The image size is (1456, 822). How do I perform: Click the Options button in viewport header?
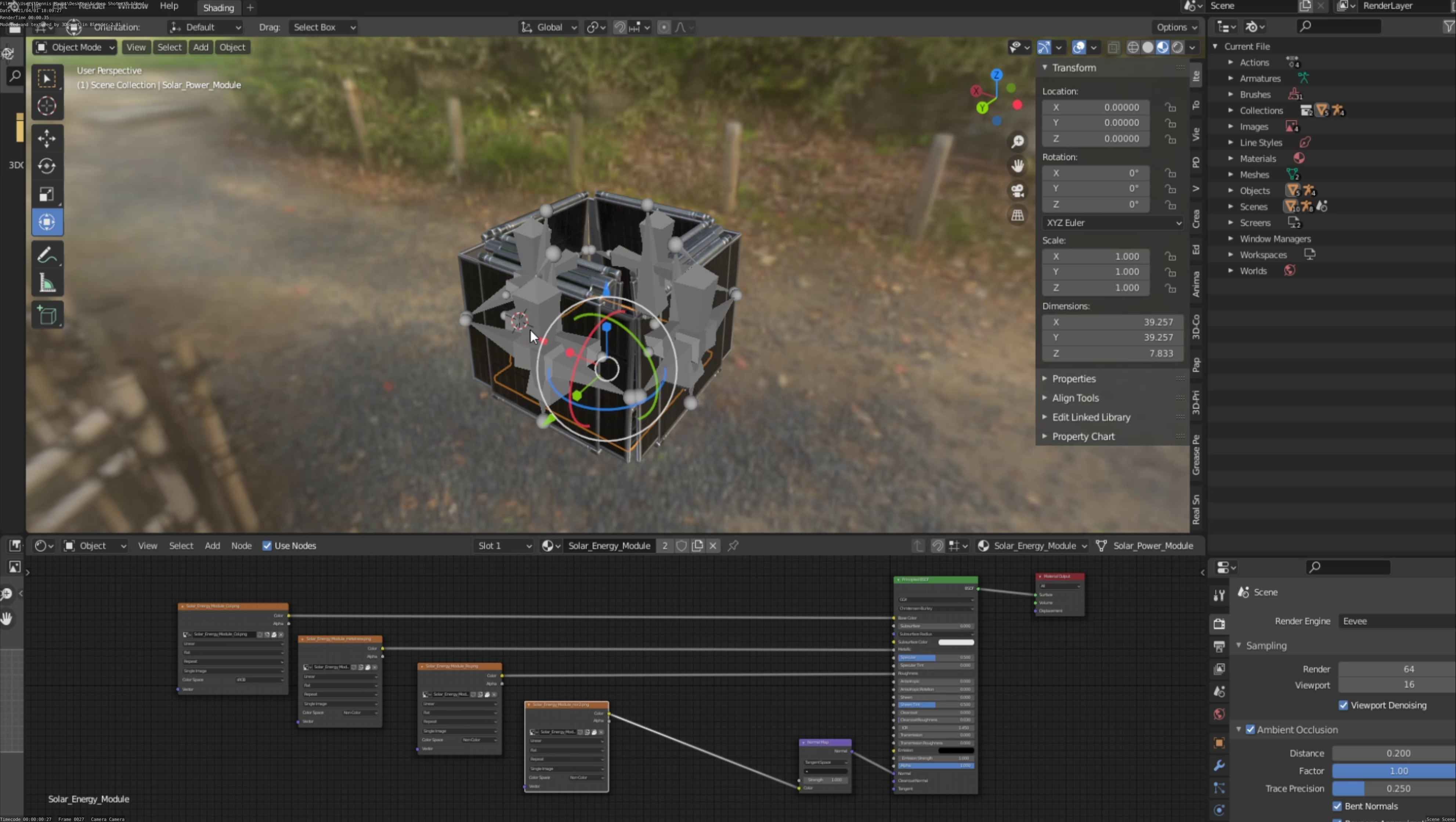(x=1176, y=27)
